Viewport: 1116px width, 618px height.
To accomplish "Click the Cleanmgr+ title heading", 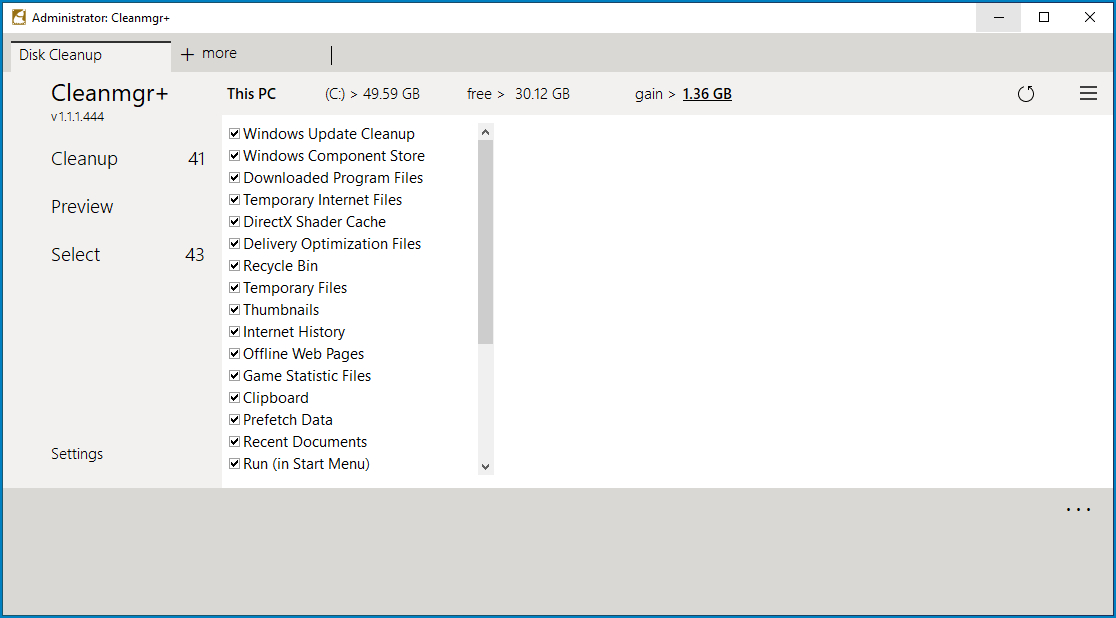I will tap(110, 93).
